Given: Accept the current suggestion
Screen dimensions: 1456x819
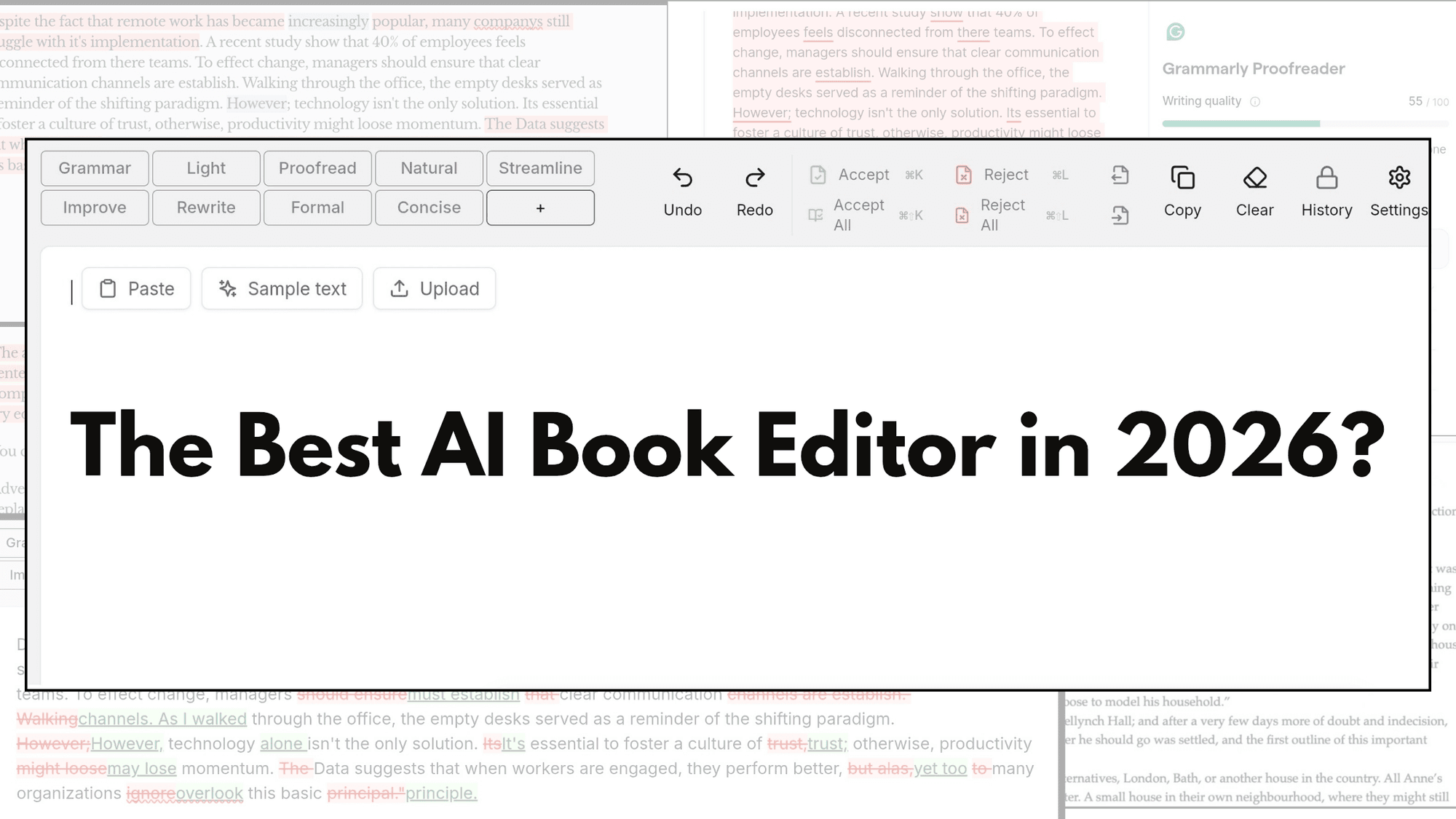Looking at the screenshot, I should [865, 175].
